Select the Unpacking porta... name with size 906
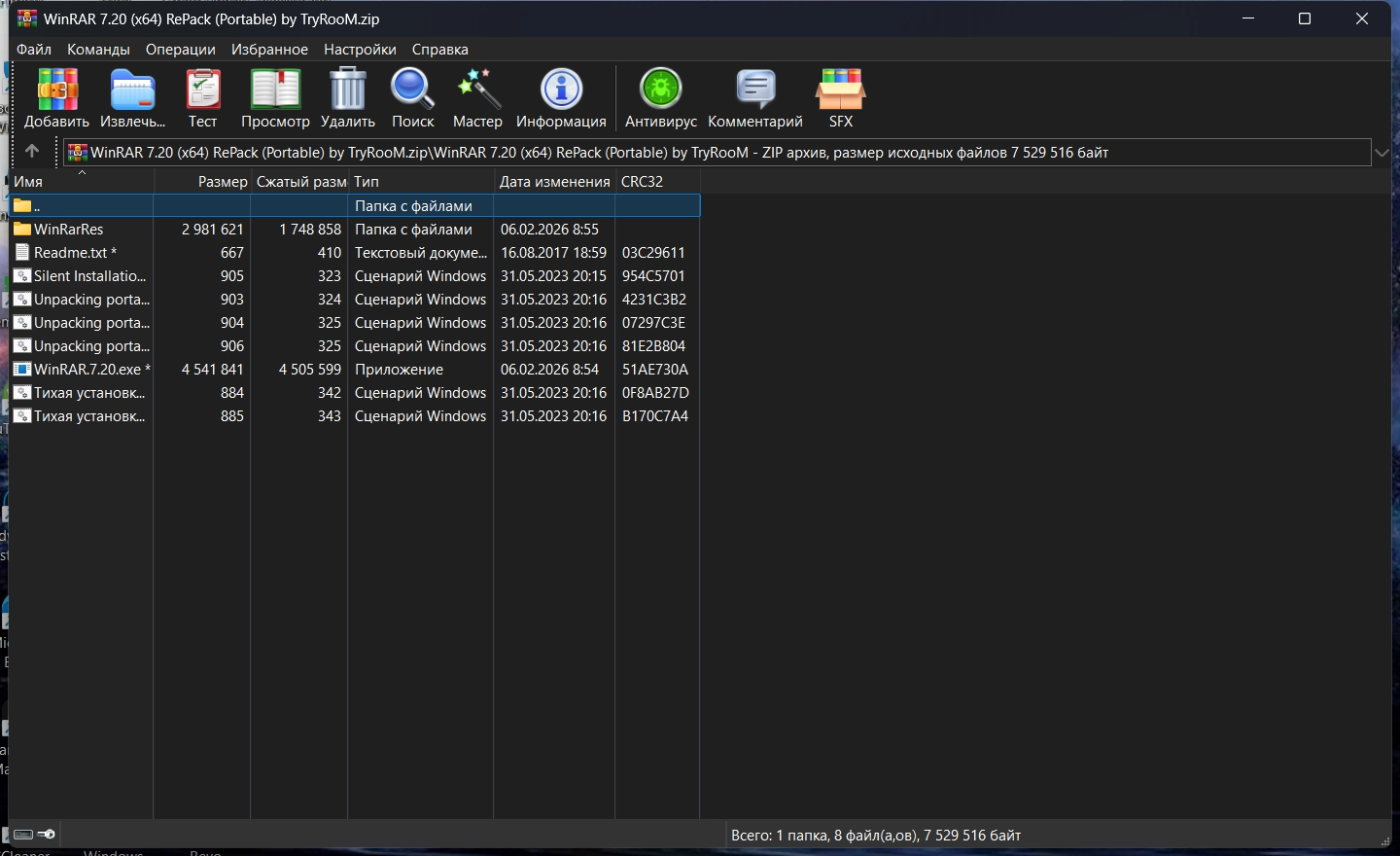Screen dimensions: 1400x856 (x=91, y=346)
